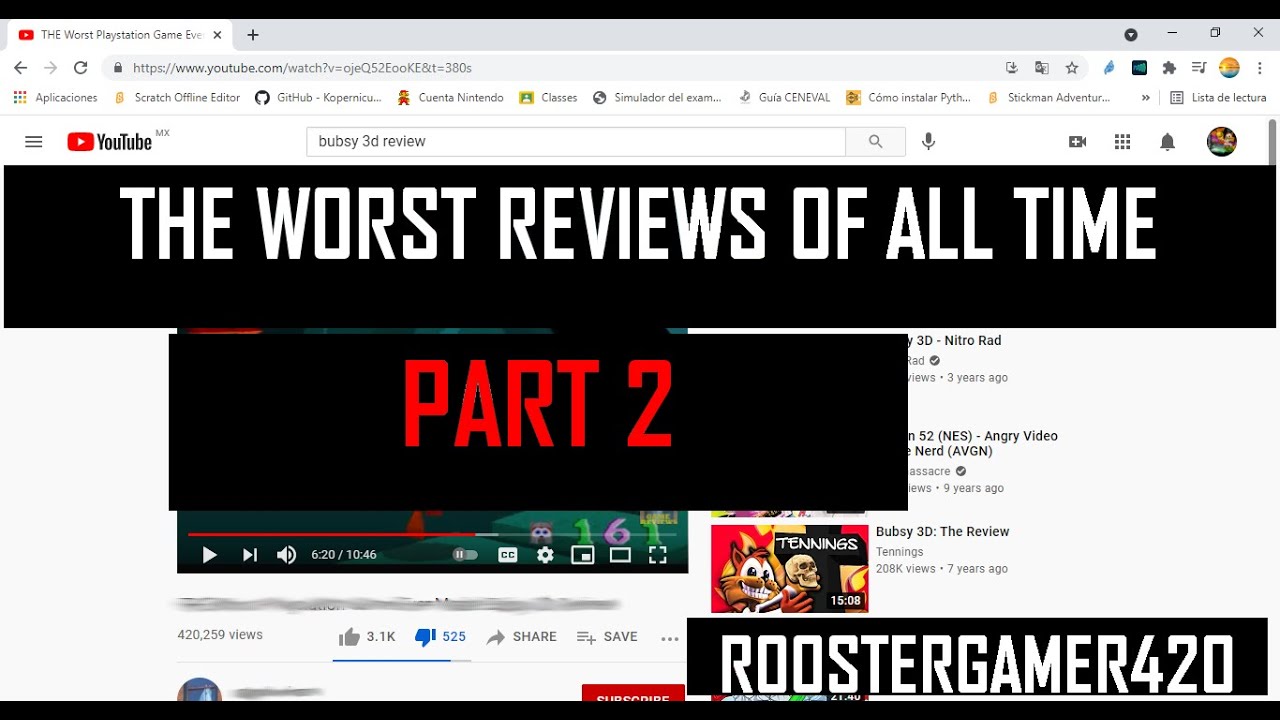The image size is (1280, 720).
Task: Toggle the dislike thumbs down 525
Action: click(440, 637)
